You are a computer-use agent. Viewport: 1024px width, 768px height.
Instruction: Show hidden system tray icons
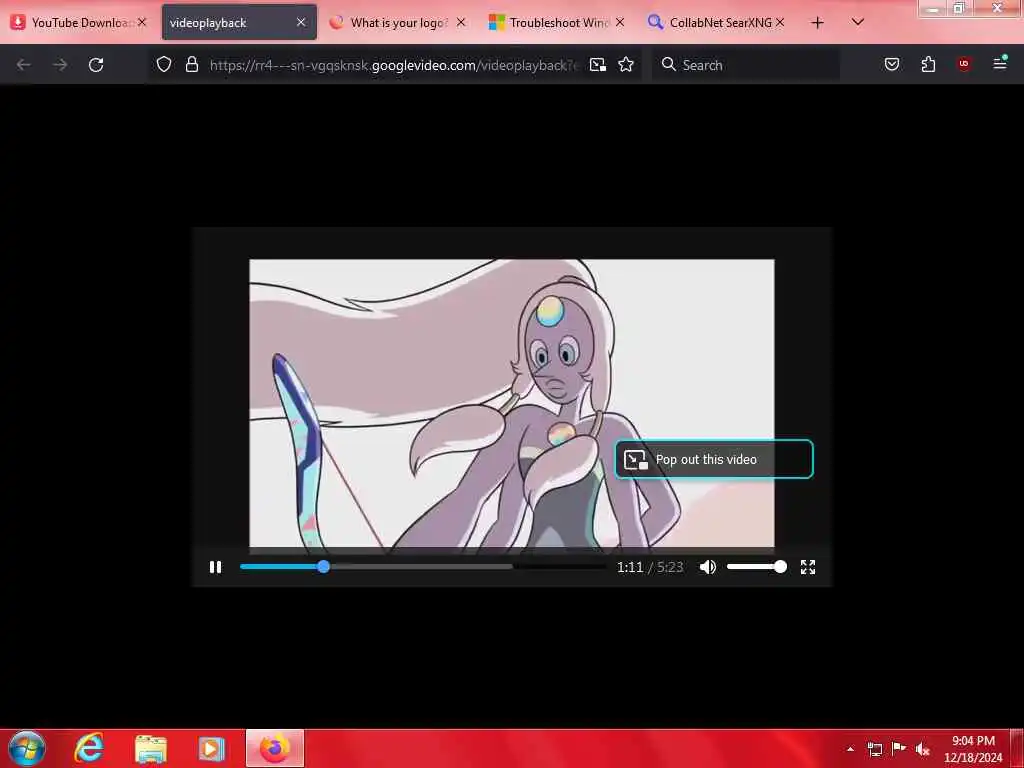tap(850, 749)
